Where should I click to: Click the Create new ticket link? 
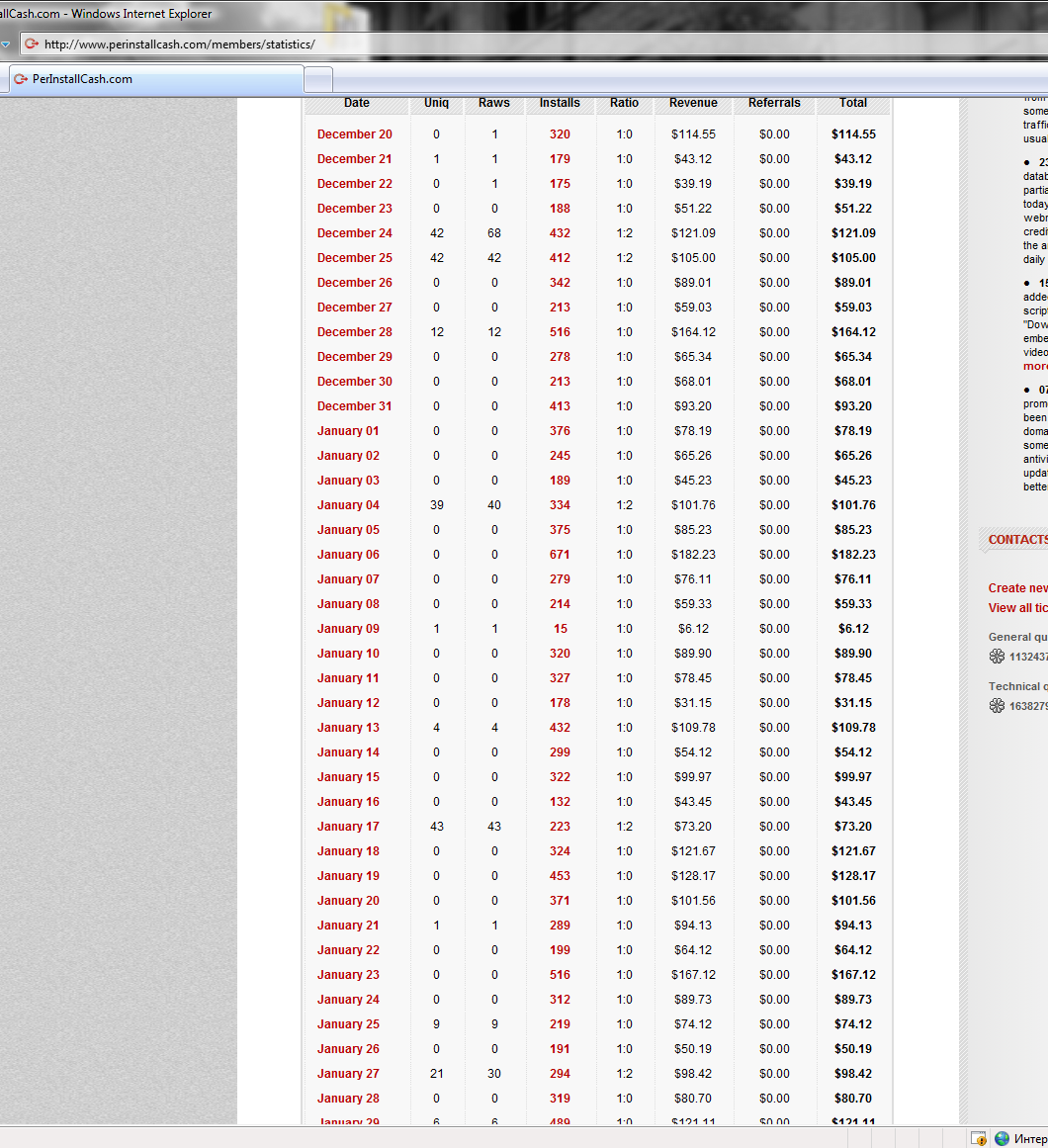(1018, 588)
